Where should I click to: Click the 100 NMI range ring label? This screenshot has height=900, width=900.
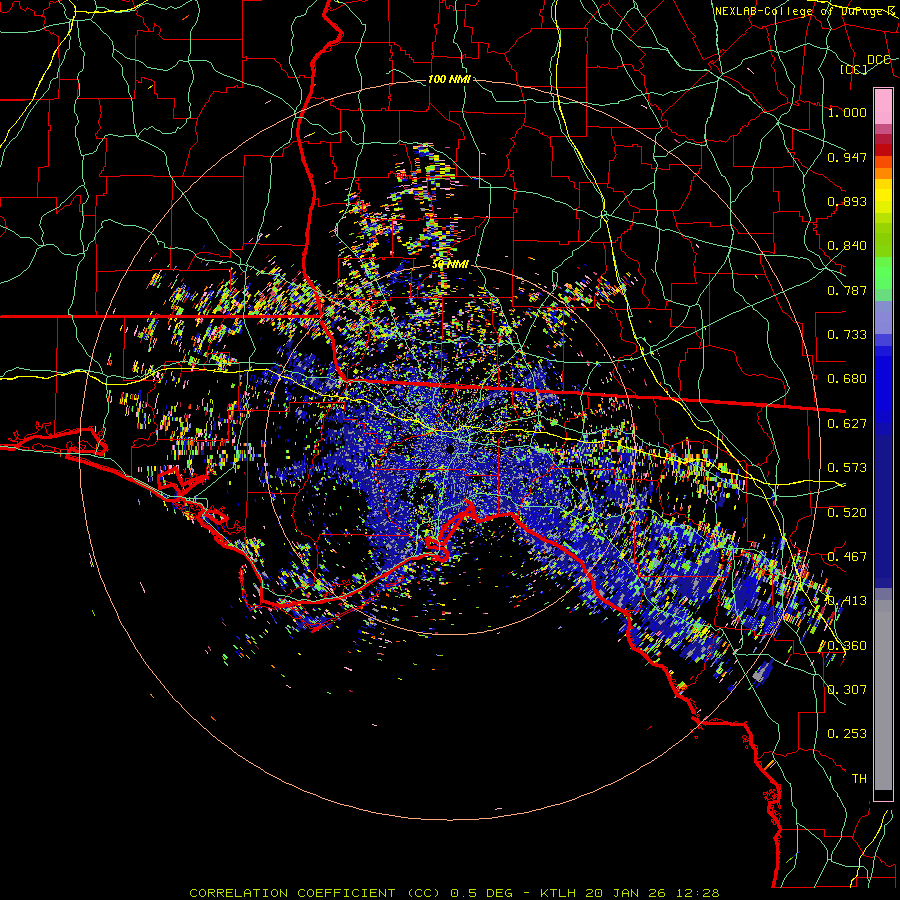(x=449, y=79)
